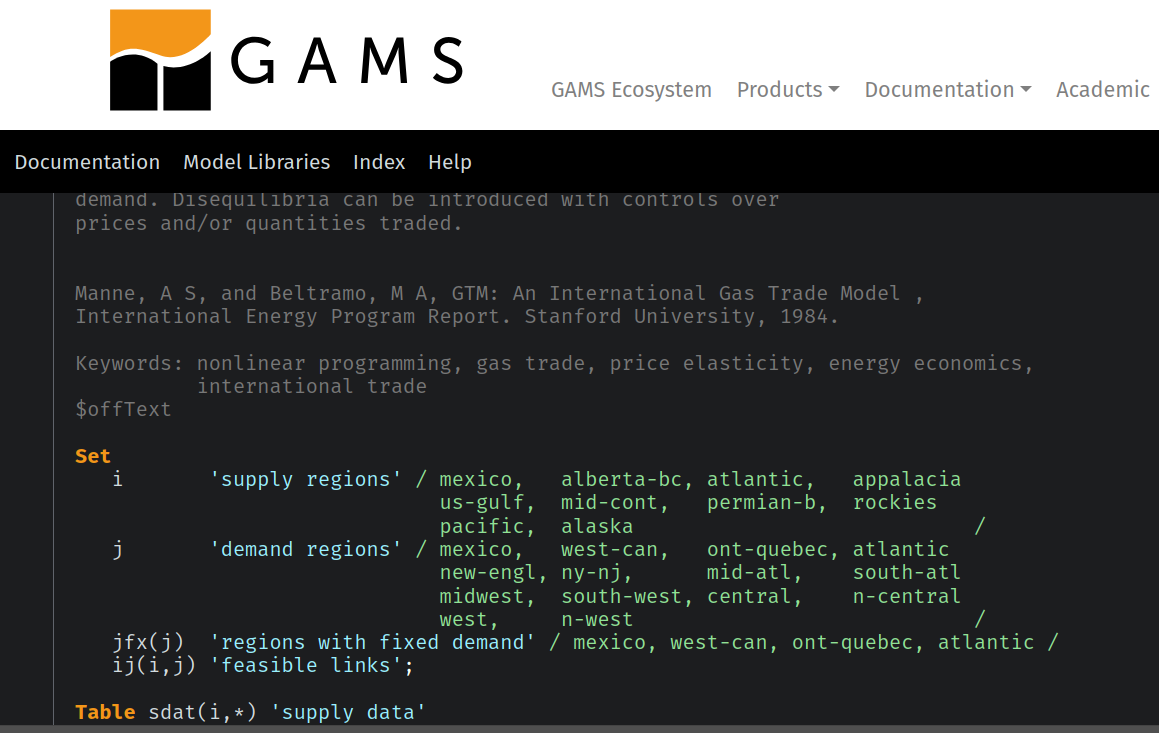
Task: Go to the Index menu item
Action: (x=379, y=162)
